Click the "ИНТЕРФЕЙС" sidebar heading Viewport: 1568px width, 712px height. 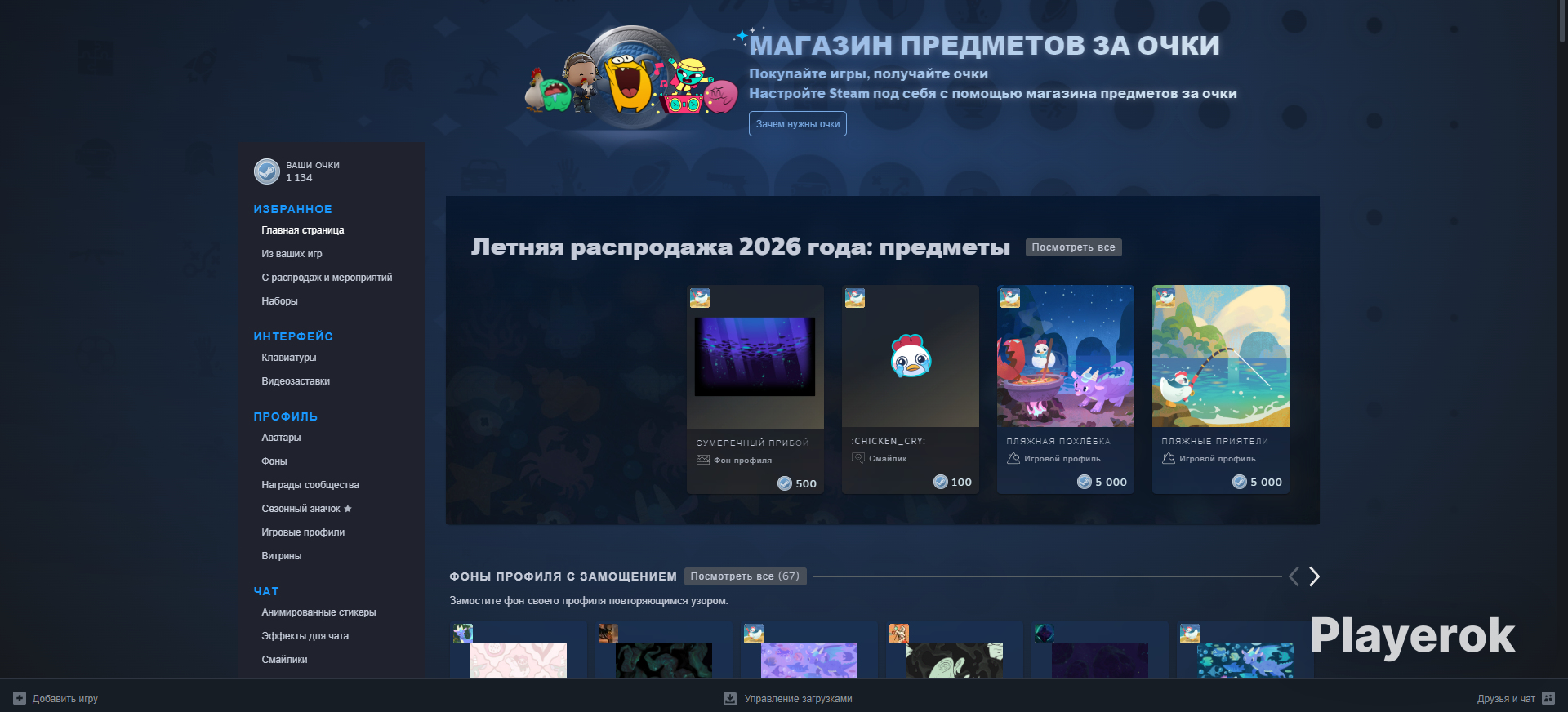coord(293,336)
